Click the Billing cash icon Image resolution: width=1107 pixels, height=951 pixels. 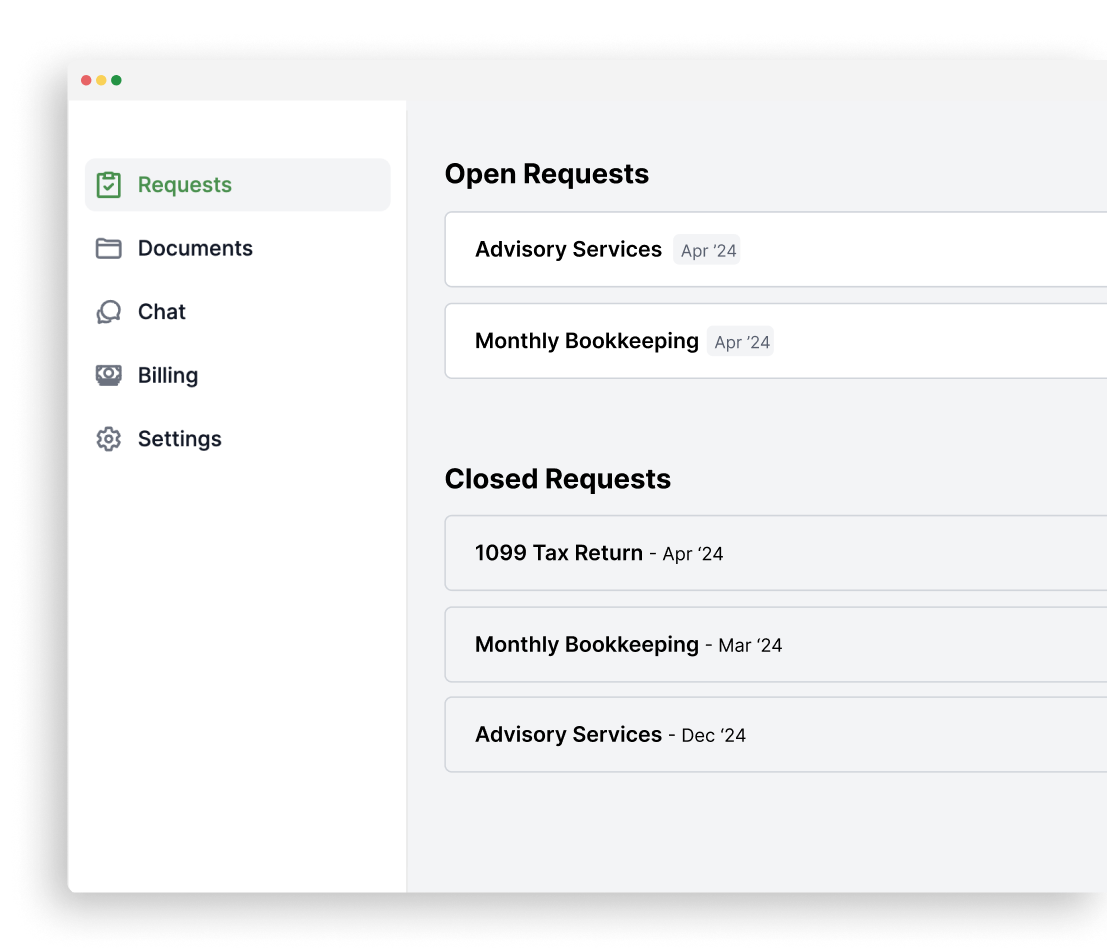pos(108,376)
